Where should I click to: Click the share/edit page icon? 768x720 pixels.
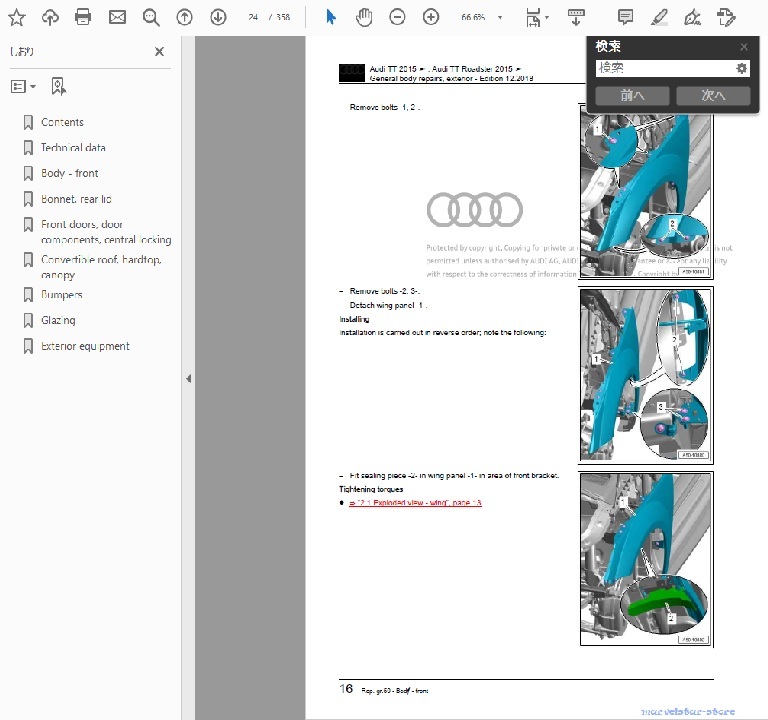click(x=726, y=18)
